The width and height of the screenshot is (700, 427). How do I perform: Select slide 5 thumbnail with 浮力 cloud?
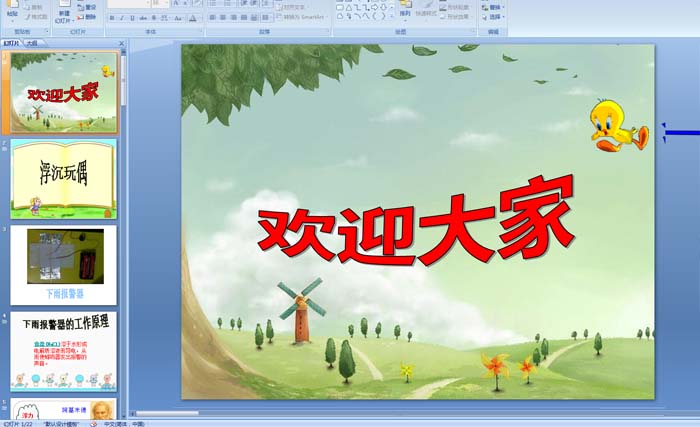(64, 408)
